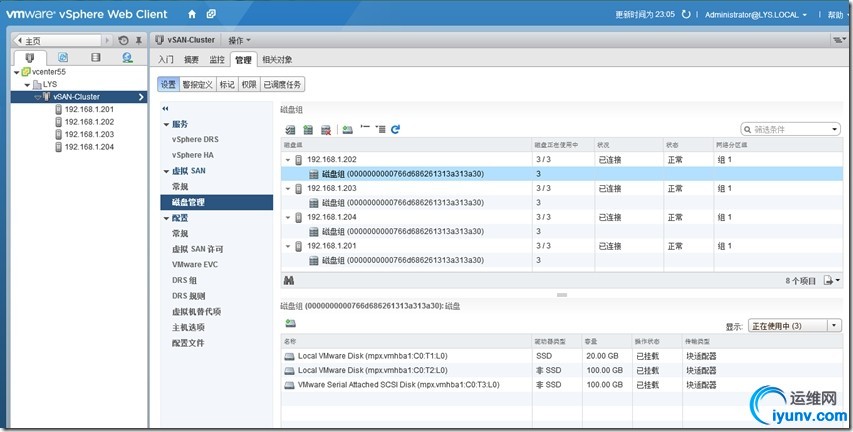Click the claim disks toolbar icon
Viewport: 853px width, 432px height.
click(290, 129)
